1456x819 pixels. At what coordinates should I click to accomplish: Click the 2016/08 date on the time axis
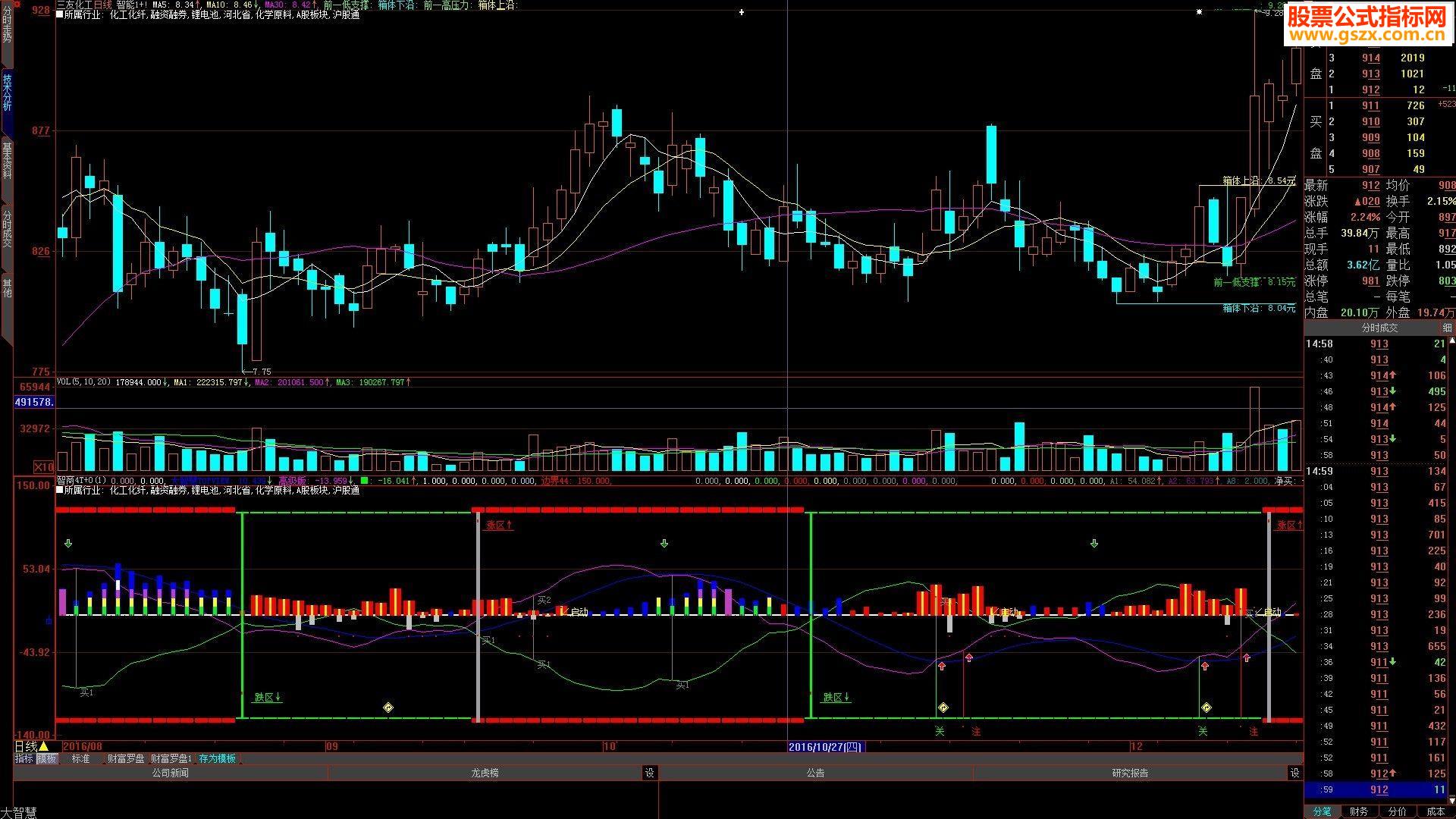tap(82, 747)
